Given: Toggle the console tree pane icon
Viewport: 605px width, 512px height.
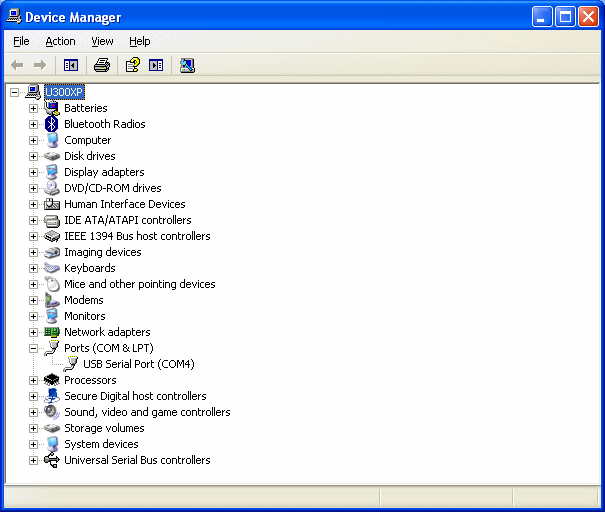Looking at the screenshot, I should (x=71, y=65).
